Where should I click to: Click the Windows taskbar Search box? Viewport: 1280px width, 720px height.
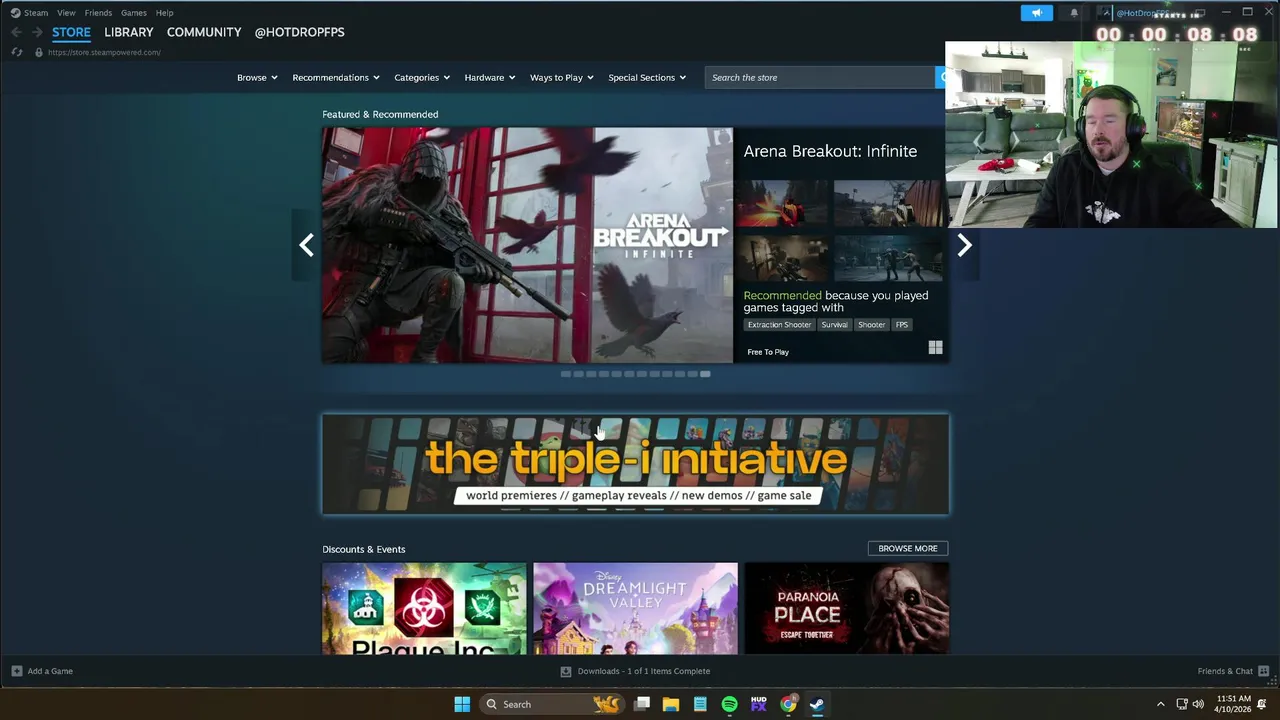(550, 704)
